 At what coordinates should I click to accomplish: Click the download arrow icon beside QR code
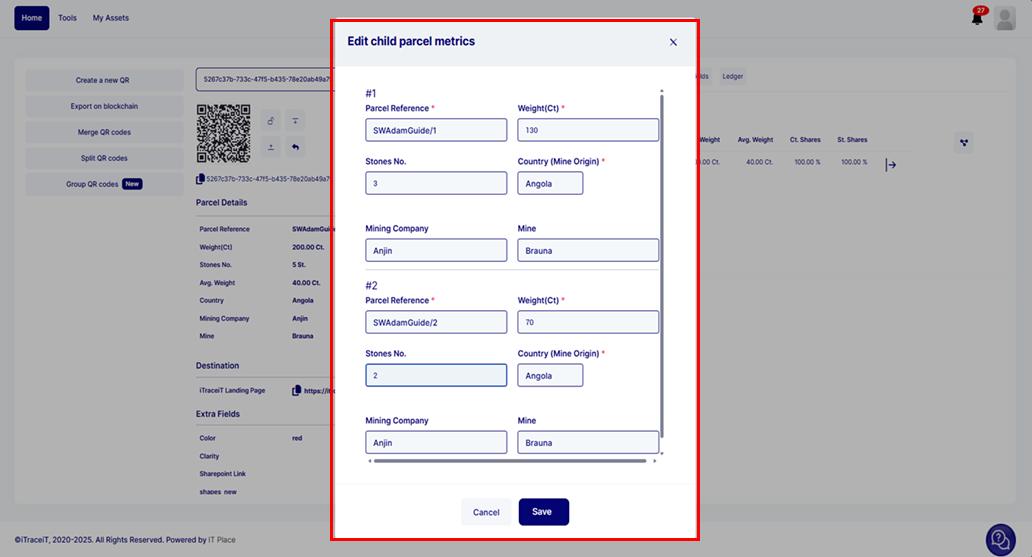(295, 121)
